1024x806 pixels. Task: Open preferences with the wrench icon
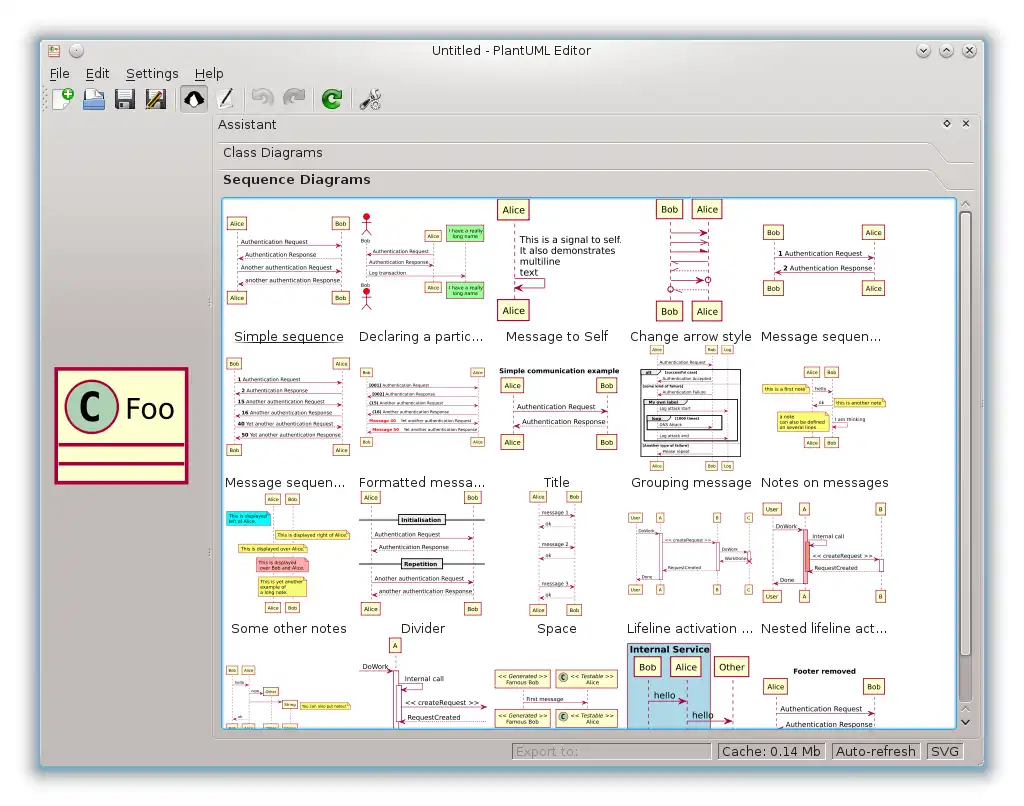tap(370, 99)
